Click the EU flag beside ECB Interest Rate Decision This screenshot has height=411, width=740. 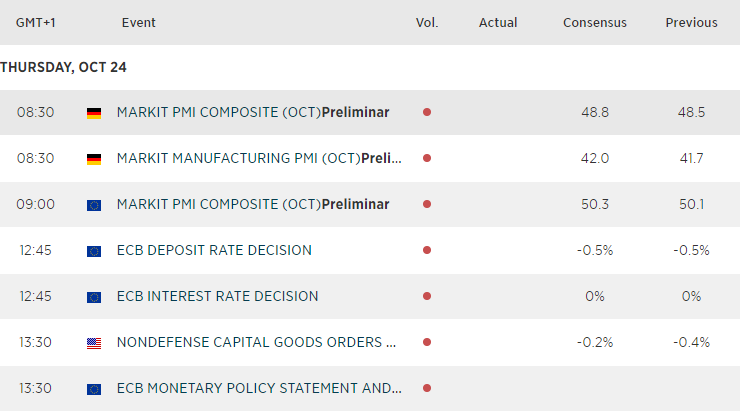94,297
